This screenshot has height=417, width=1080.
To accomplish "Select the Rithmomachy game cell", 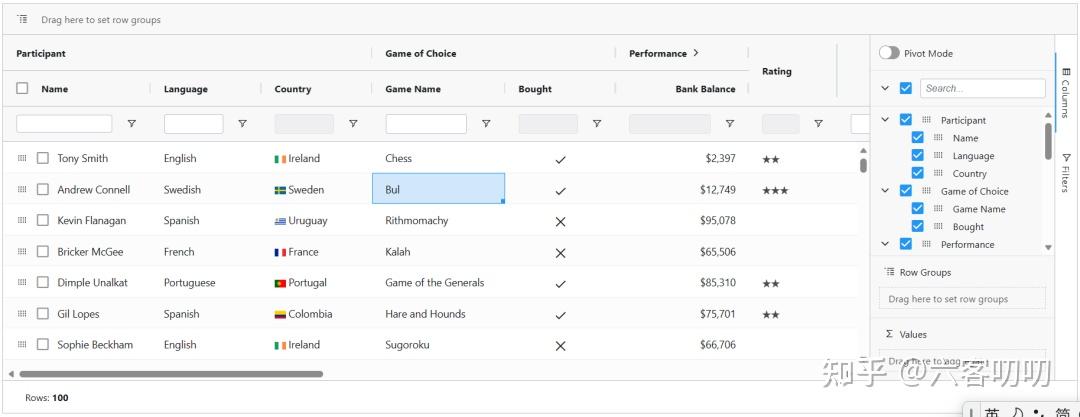I will 438,221.
